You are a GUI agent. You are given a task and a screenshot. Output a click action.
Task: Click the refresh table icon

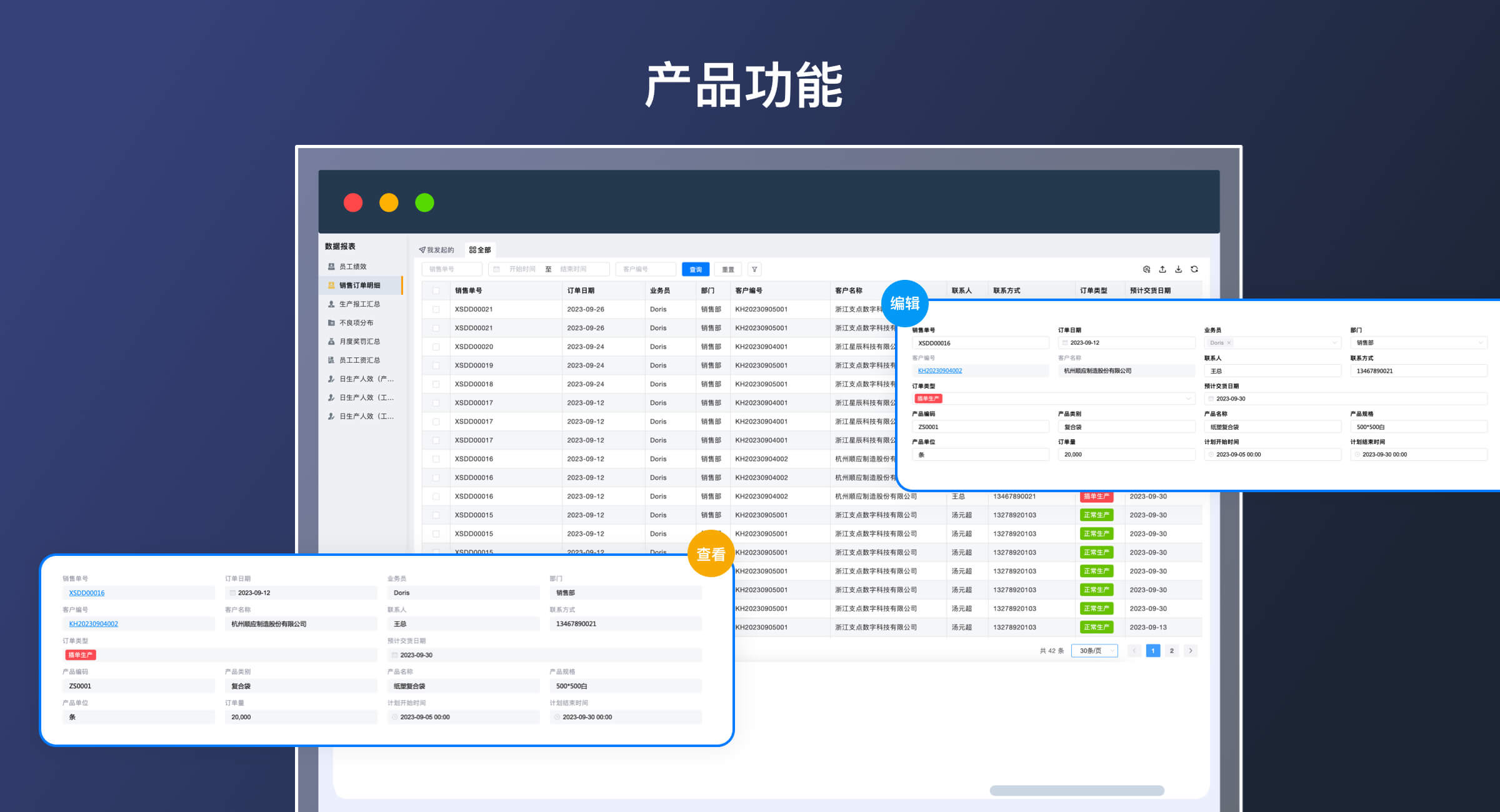coord(1194,269)
